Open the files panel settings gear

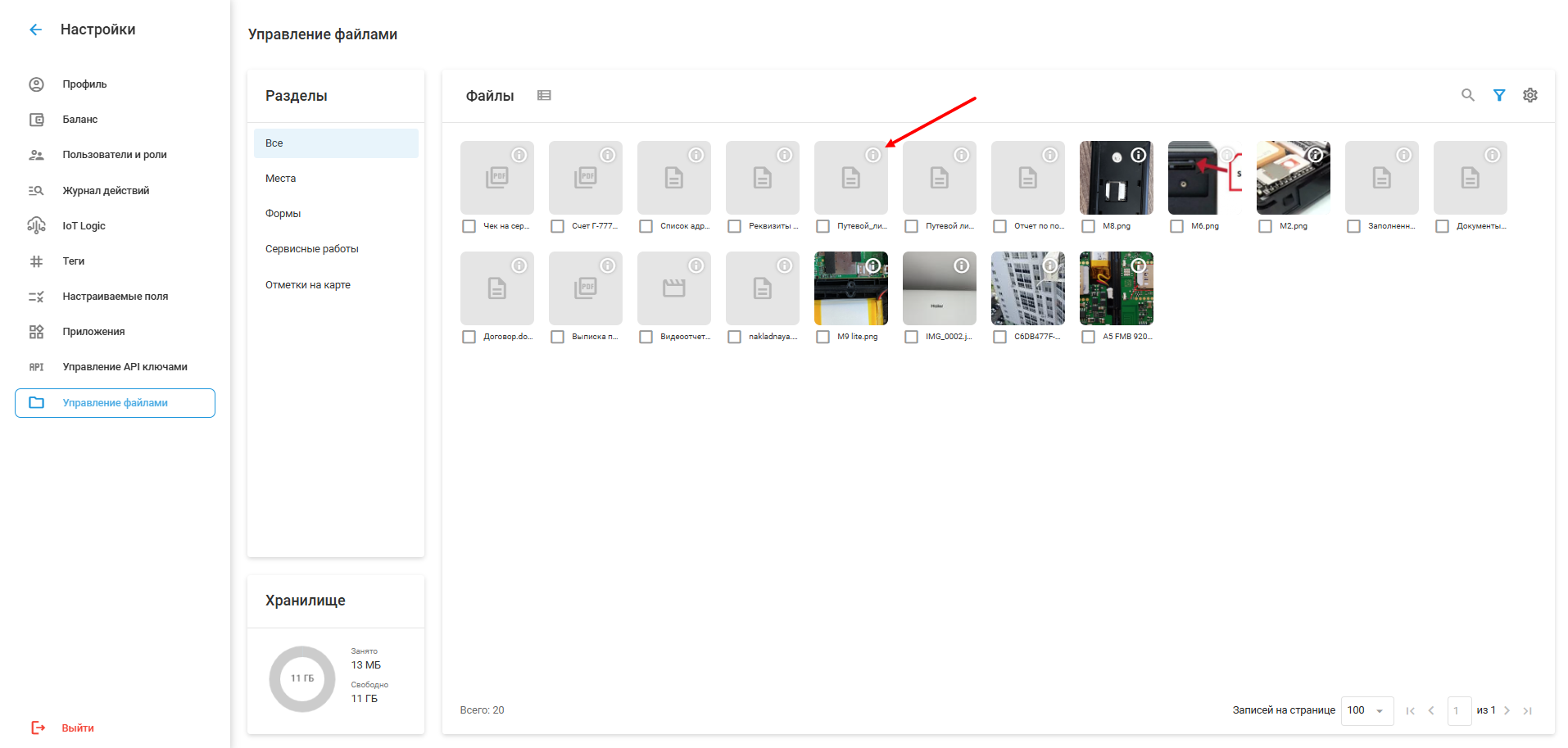click(1529, 95)
